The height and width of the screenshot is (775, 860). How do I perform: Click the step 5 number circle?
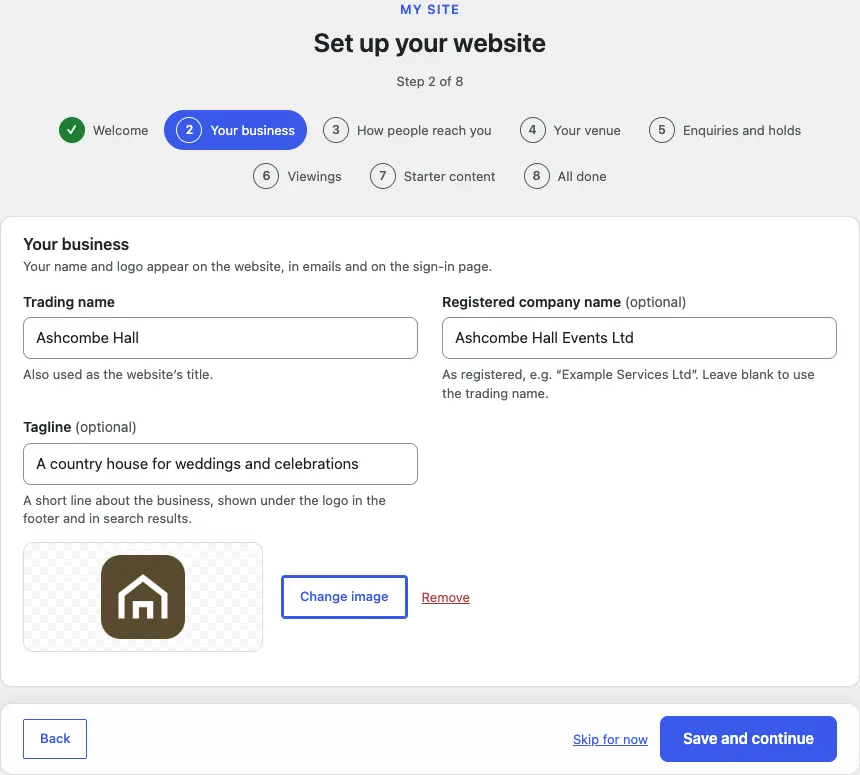point(661,130)
